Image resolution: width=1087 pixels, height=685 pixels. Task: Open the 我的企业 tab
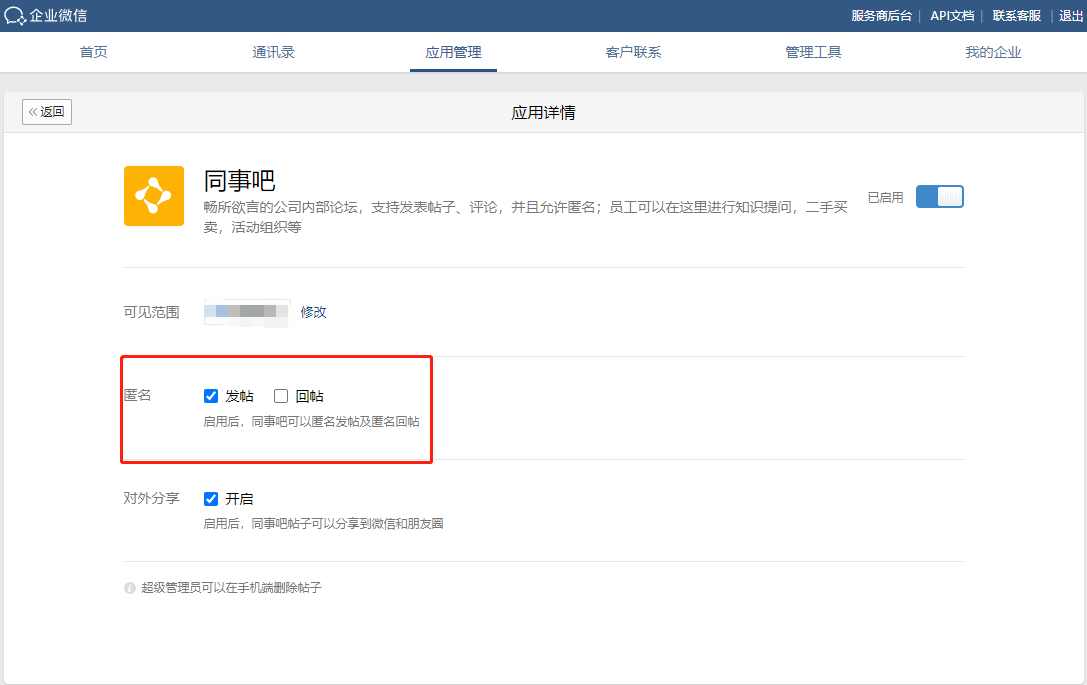(x=993, y=52)
